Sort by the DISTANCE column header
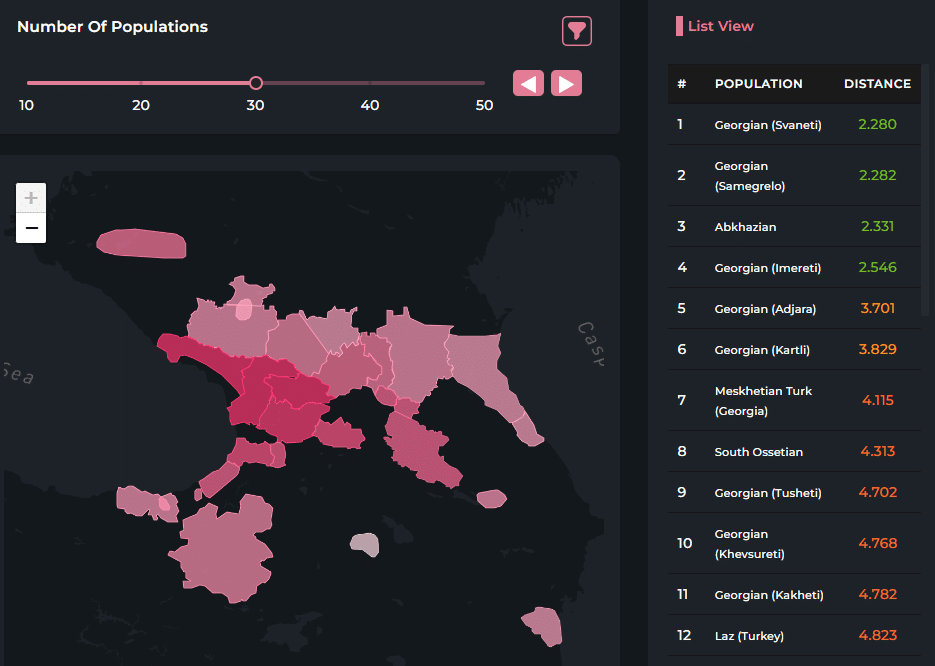The height and width of the screenshot is (666, 935). [x=877, y=84]
